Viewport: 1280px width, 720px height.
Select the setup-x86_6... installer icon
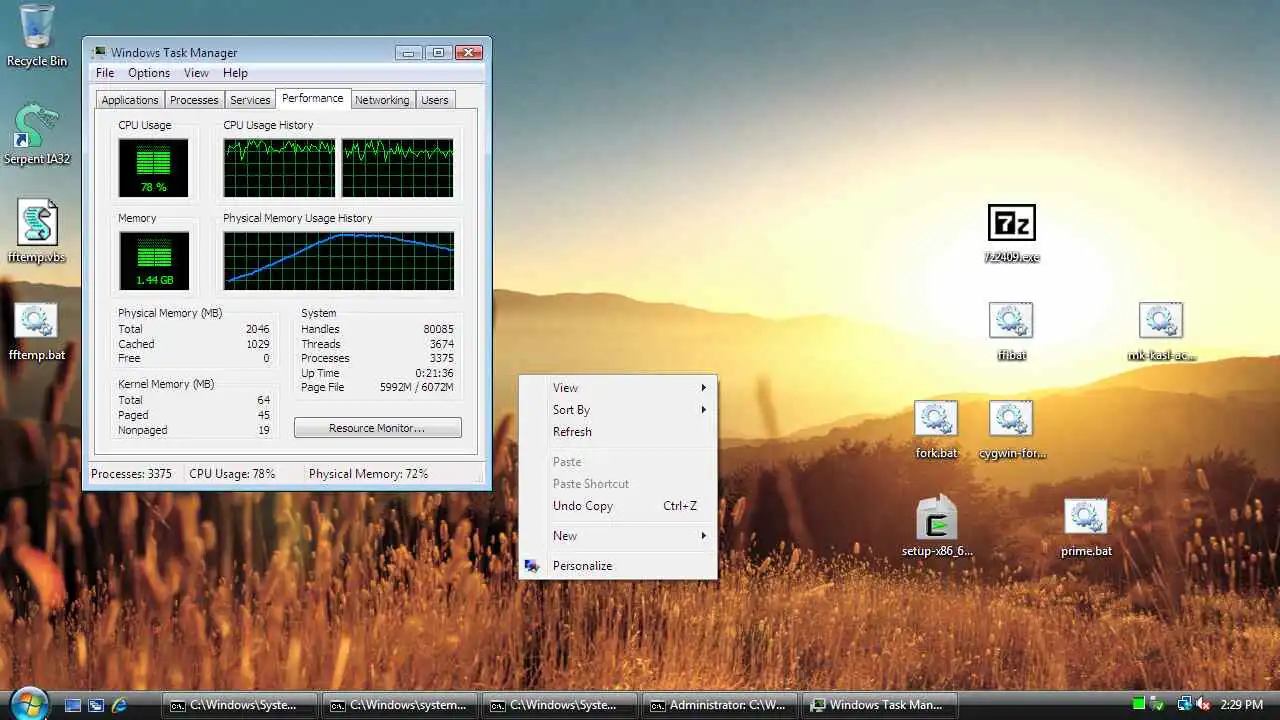tap(937, 527)
